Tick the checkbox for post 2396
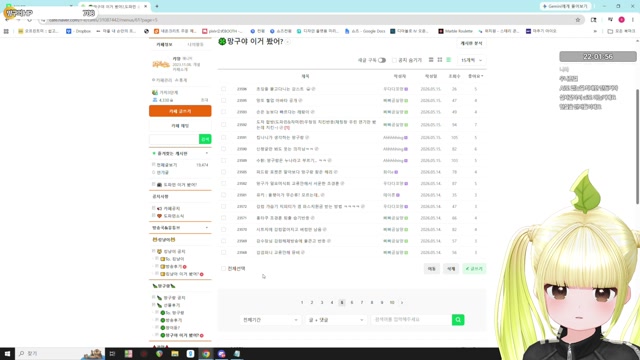The height and width of the screenshot is (360, 640). pyautogui.click(x=223, y=89)
